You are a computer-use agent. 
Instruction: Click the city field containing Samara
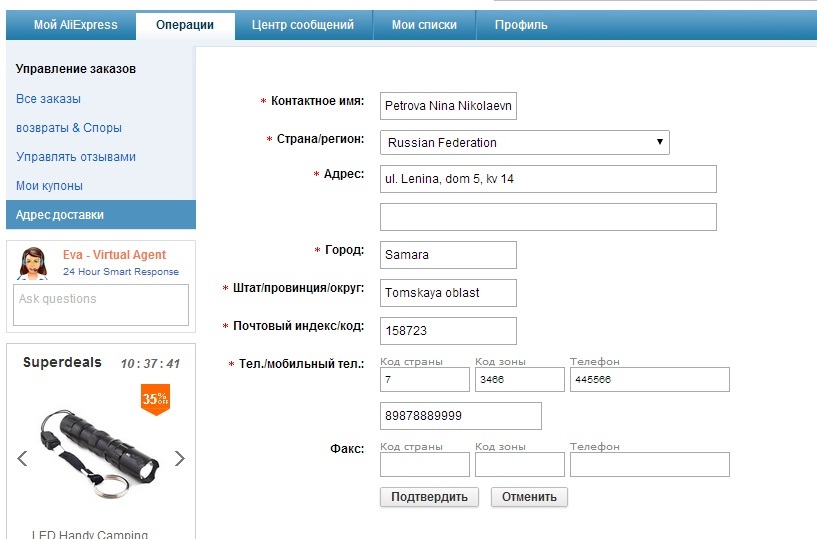448,255
